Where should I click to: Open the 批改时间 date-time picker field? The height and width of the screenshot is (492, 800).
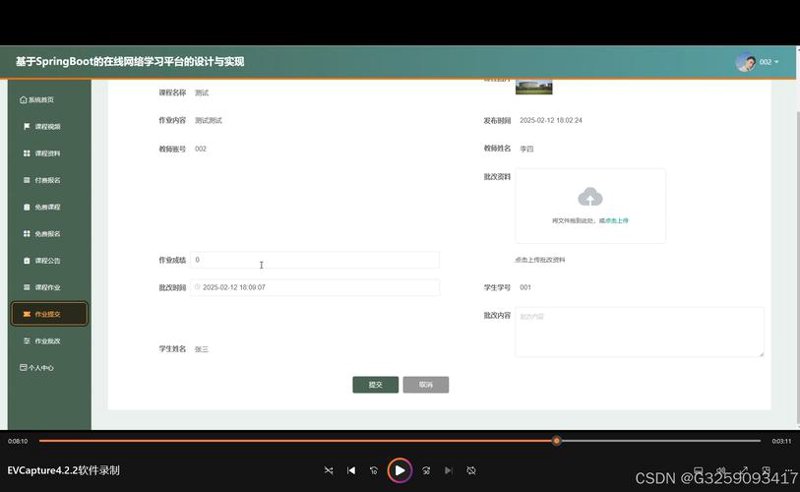tap(315, 287)
